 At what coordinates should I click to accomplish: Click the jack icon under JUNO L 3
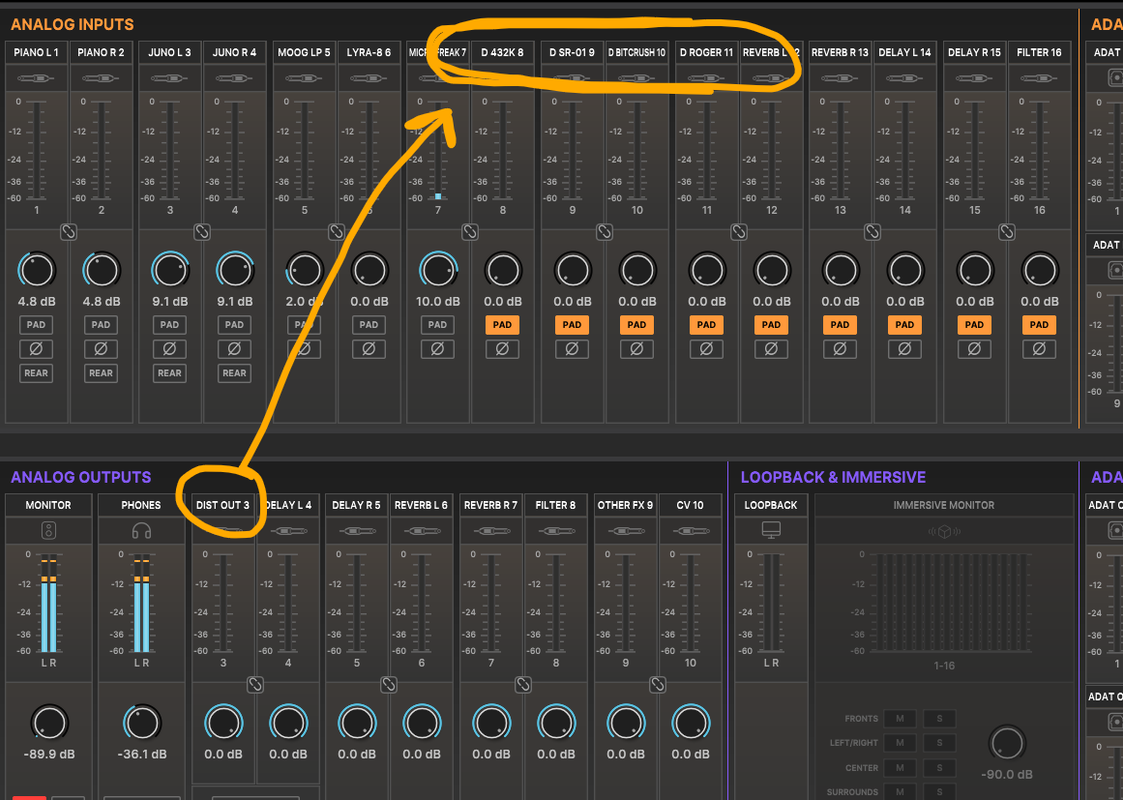pos(170,78)
